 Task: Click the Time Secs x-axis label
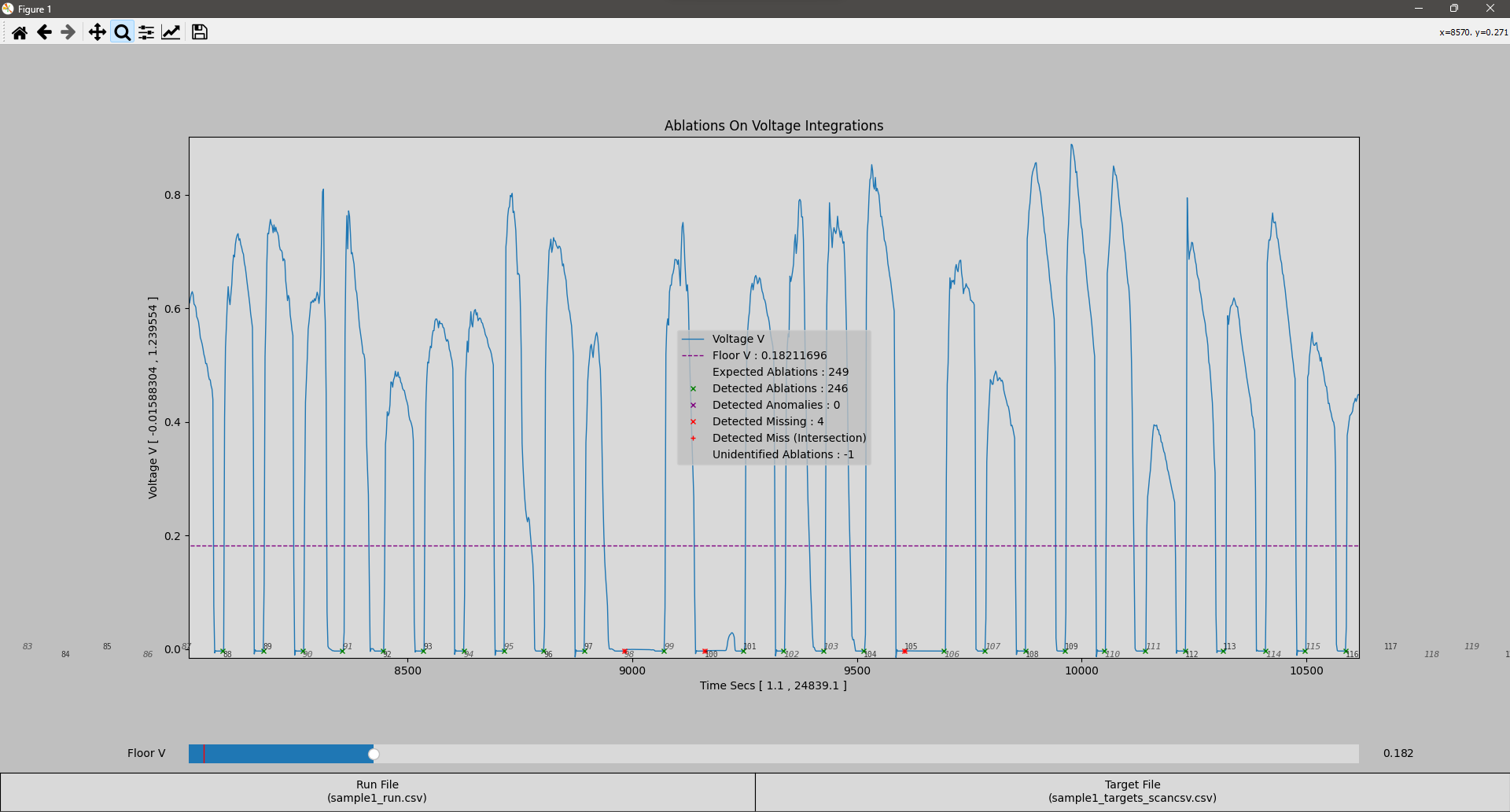click(773, 685)
